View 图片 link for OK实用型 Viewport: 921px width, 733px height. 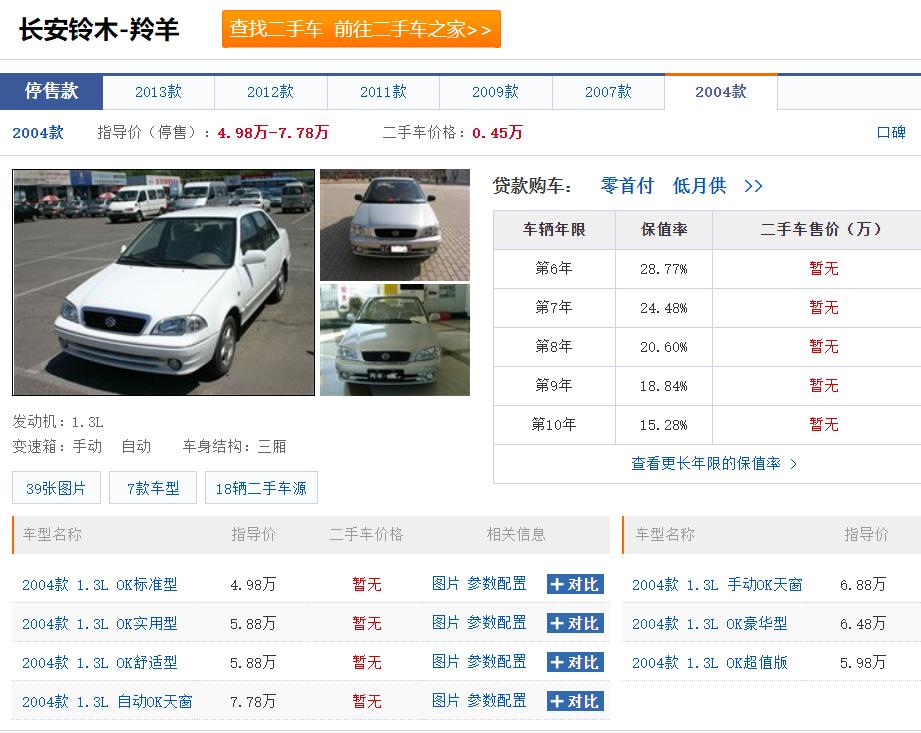[446, 622]
